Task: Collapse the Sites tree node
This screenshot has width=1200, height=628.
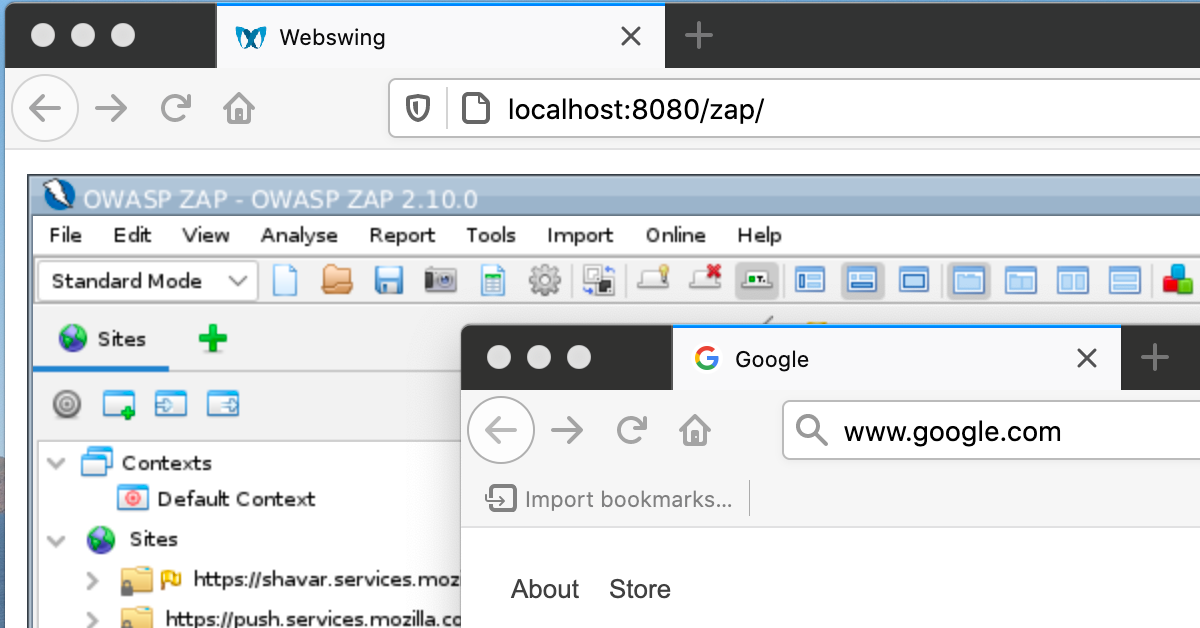Action: 58,540
